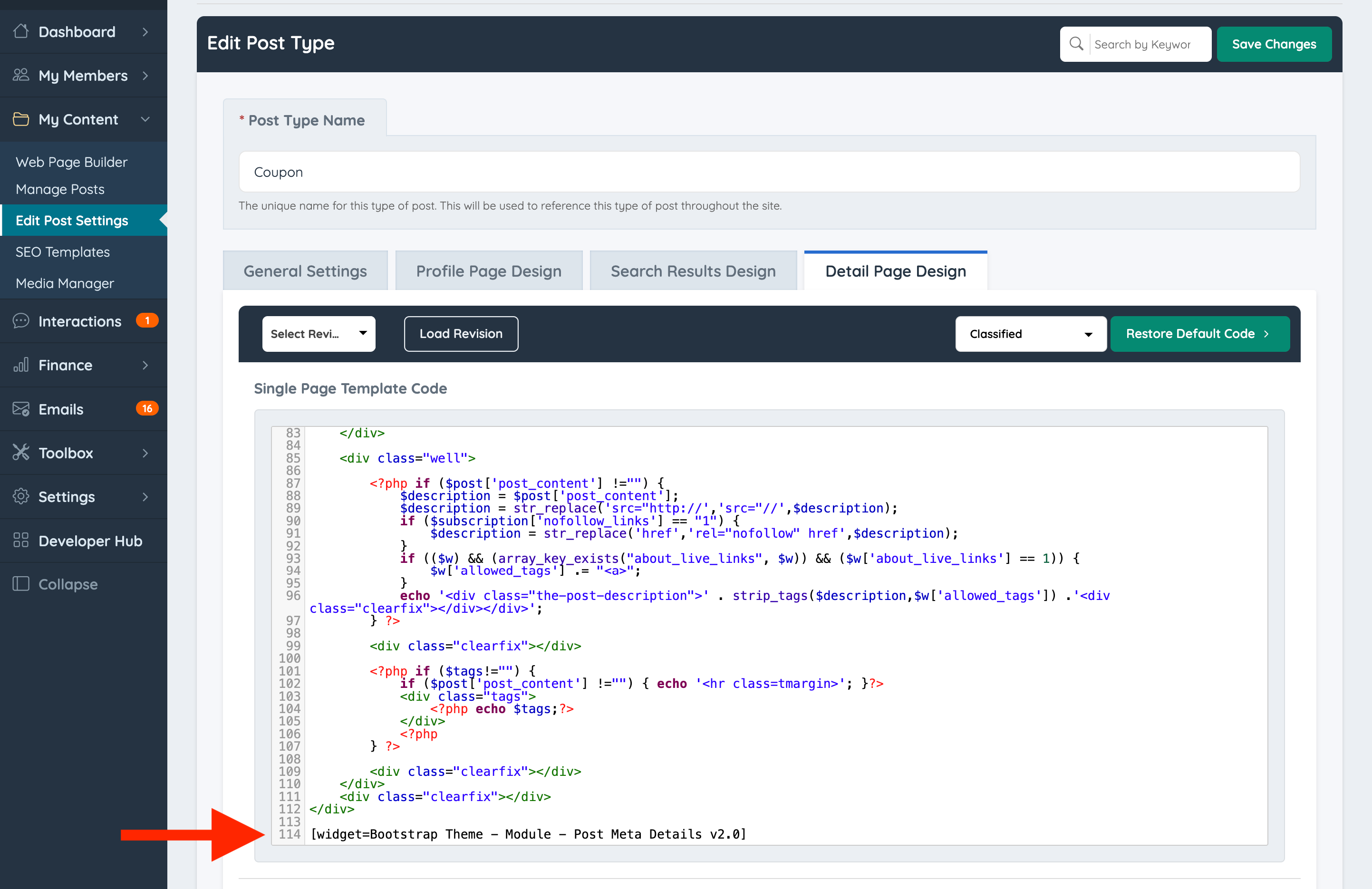Screen dimensions: 1372x889
Task: Expand the My Members chevron
Action: [x=145, y=76]
